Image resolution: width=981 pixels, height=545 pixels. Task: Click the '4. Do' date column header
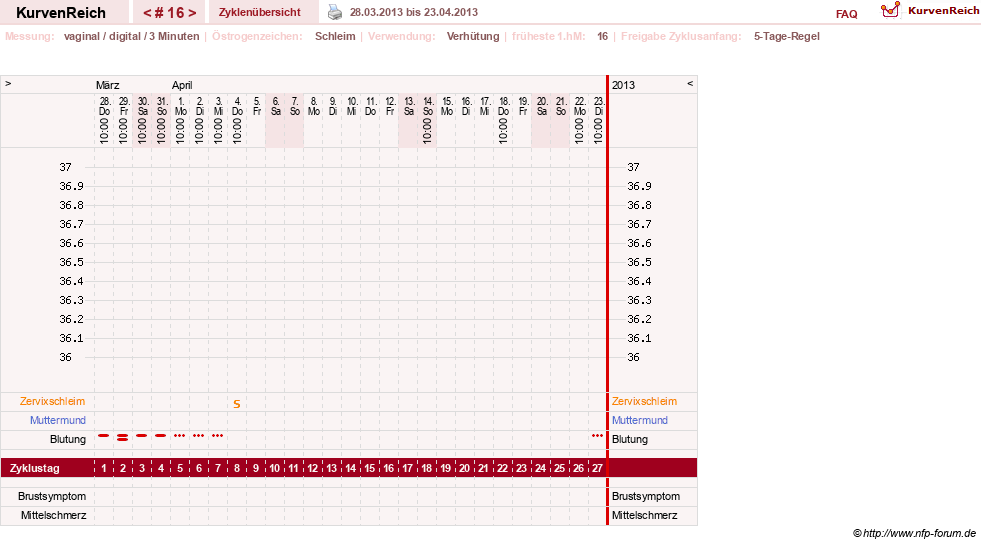(237, 106)
